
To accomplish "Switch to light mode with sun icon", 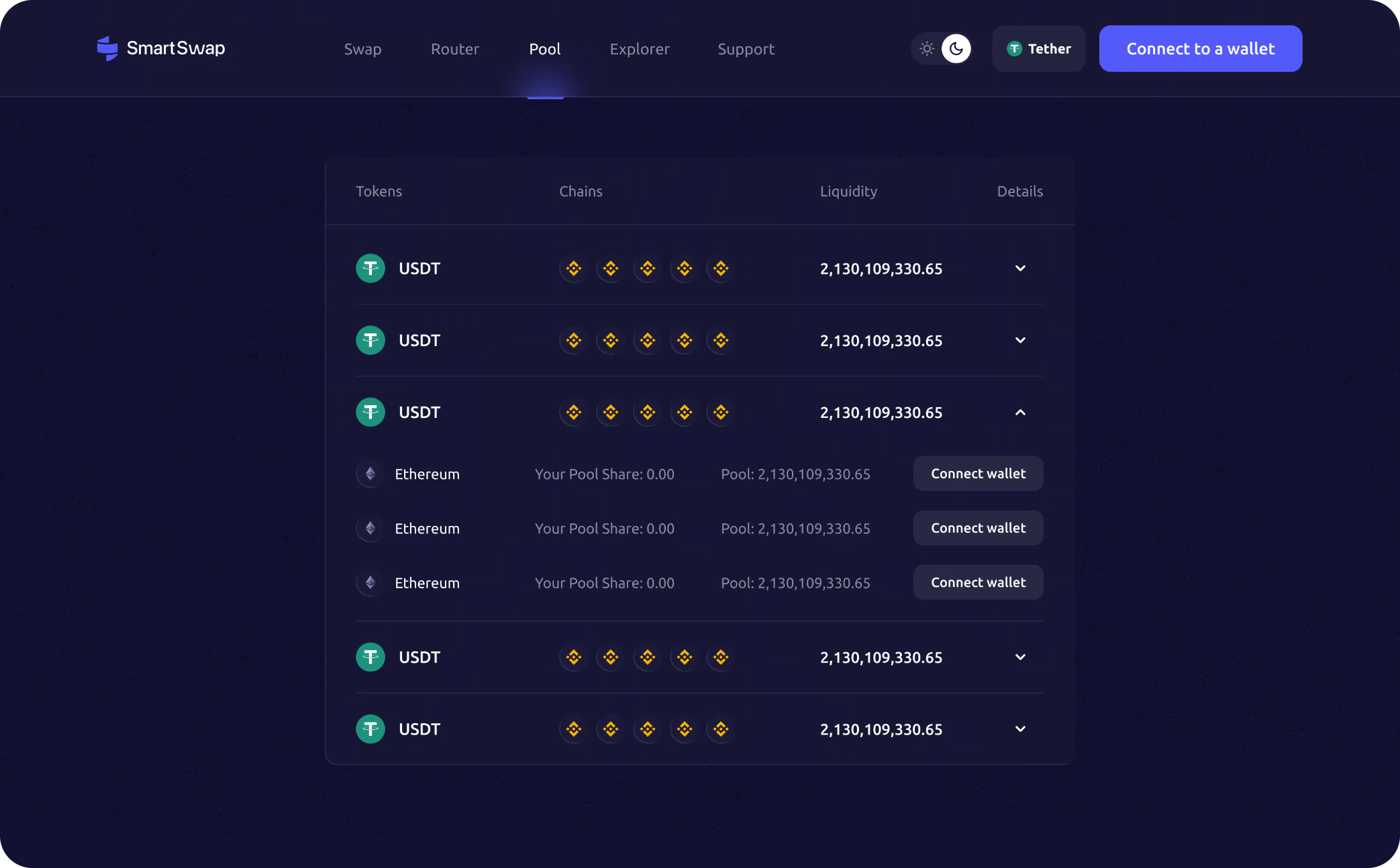I will click(927, 48).
